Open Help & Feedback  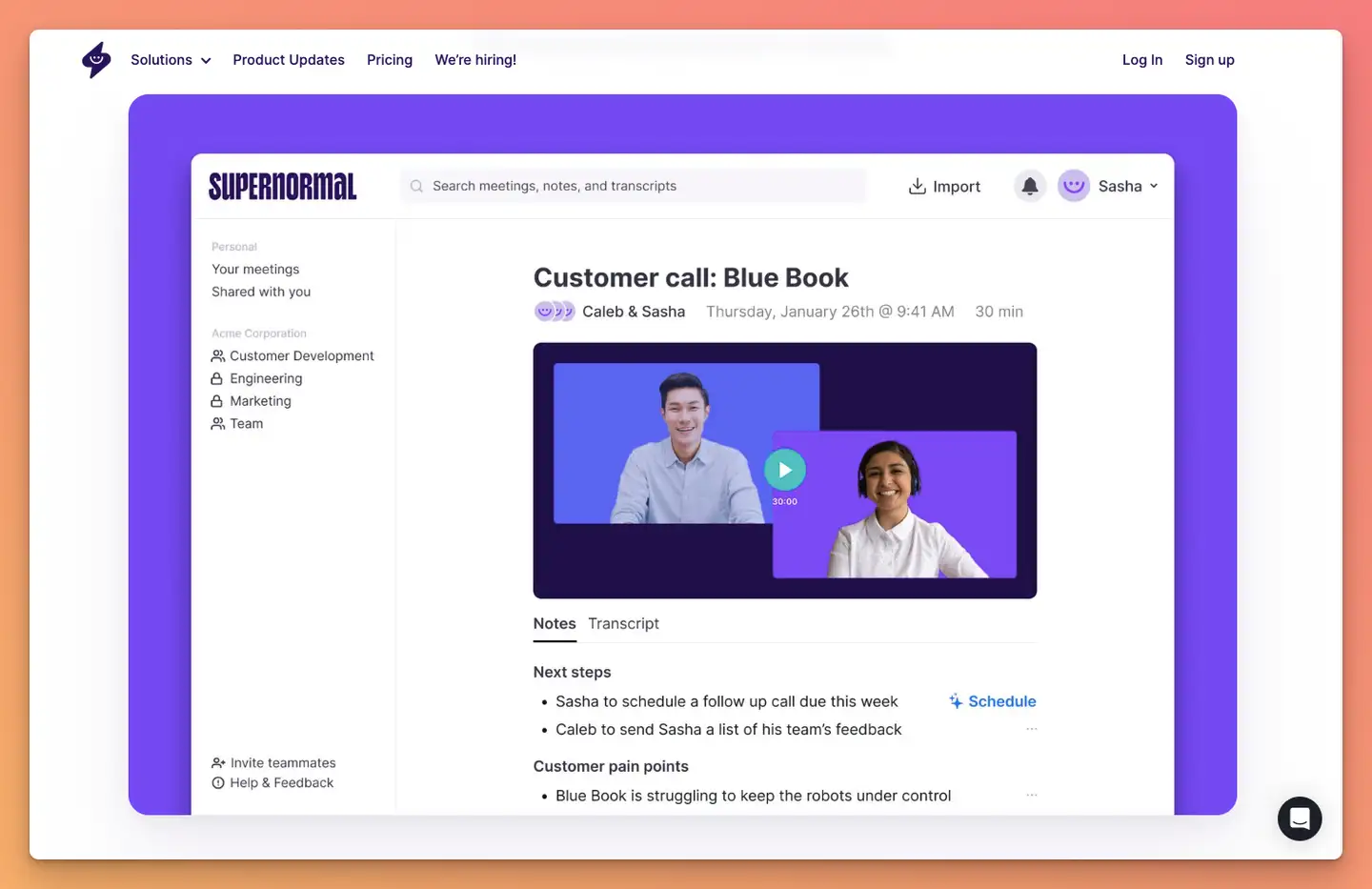[x=281, y=783]
